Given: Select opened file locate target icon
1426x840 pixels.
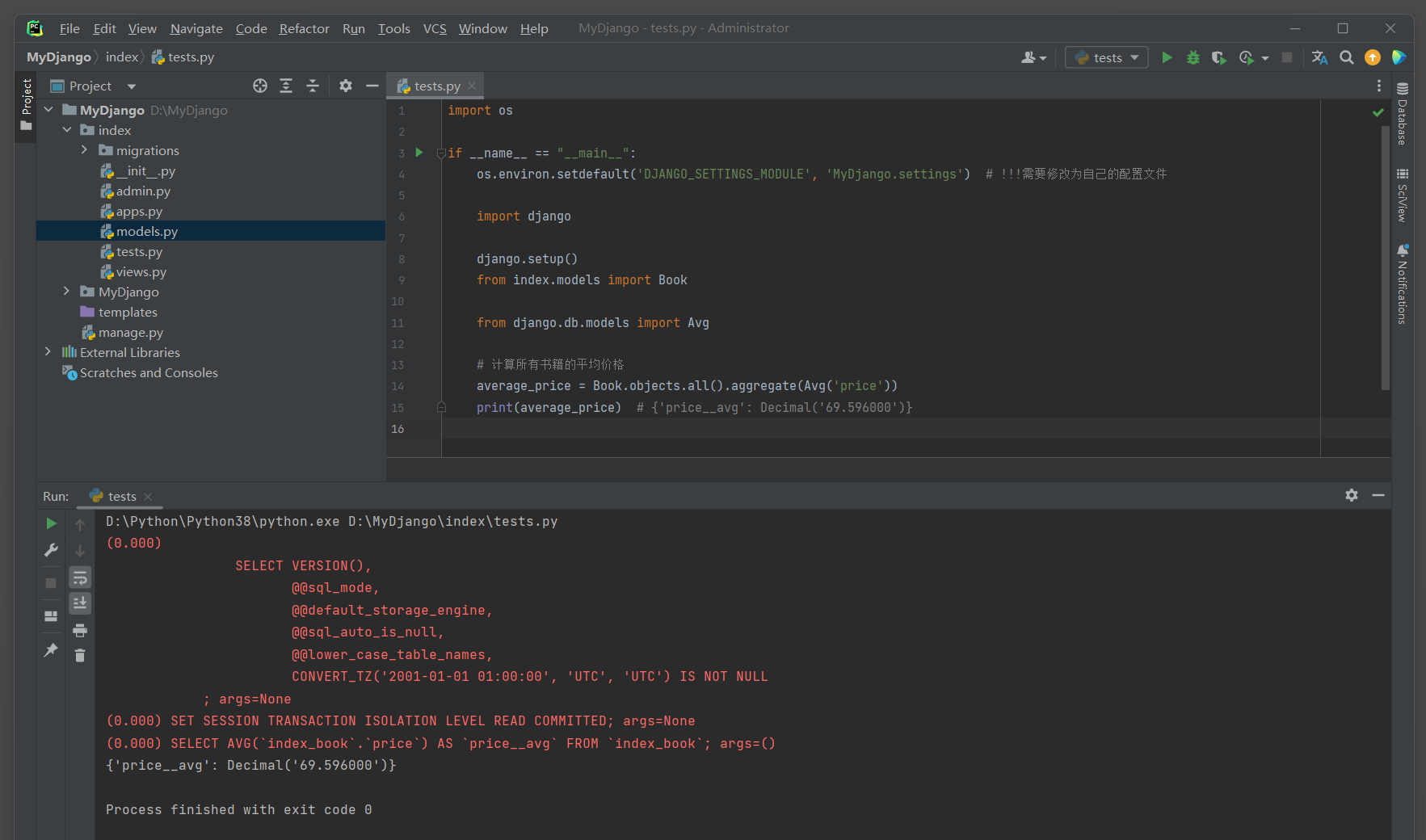Looking at the screenshot, I should click(x=260, y=86).
